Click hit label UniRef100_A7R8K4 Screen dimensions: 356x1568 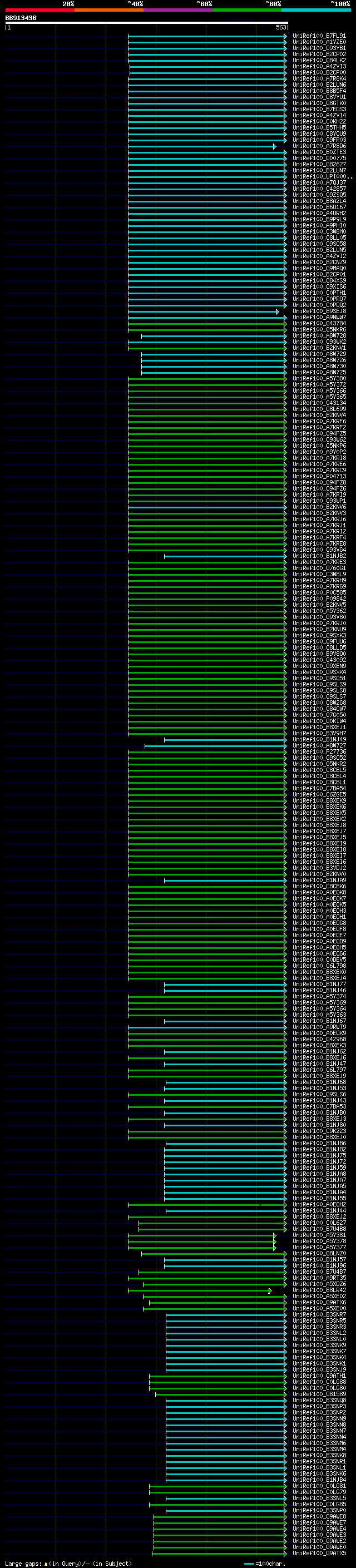point(319,78)
